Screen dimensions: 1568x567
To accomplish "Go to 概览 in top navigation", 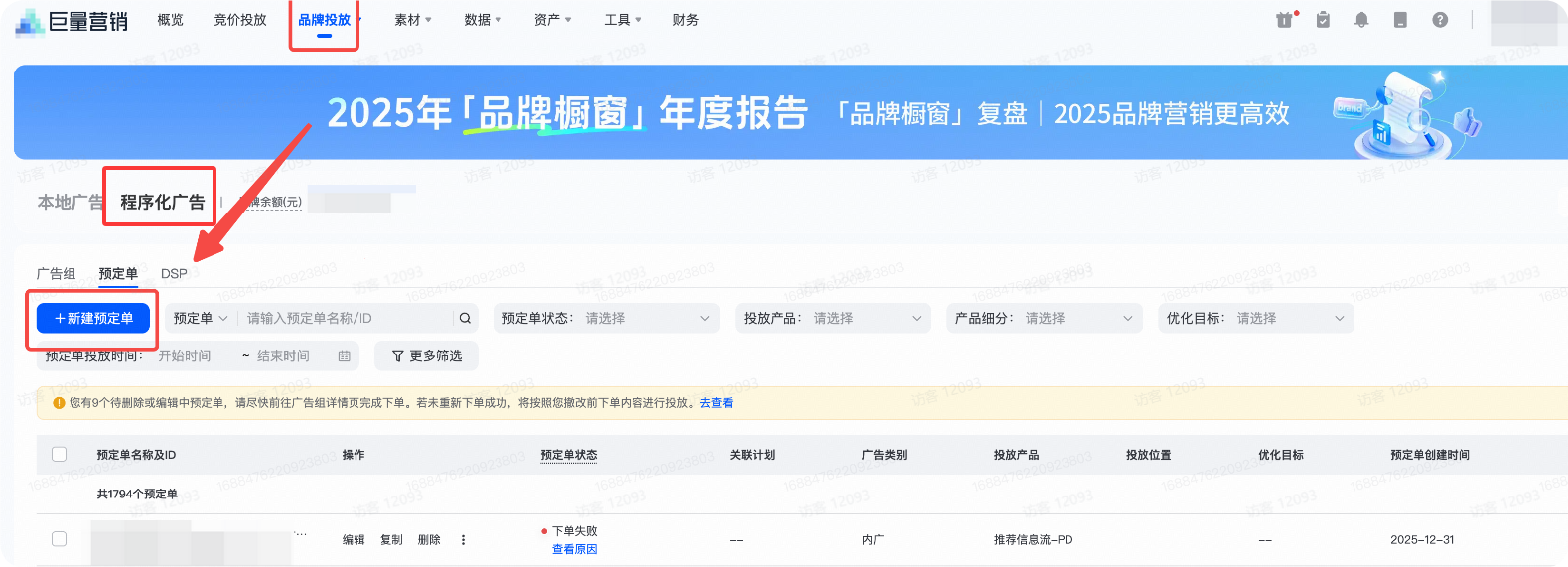I will [170, 20].
